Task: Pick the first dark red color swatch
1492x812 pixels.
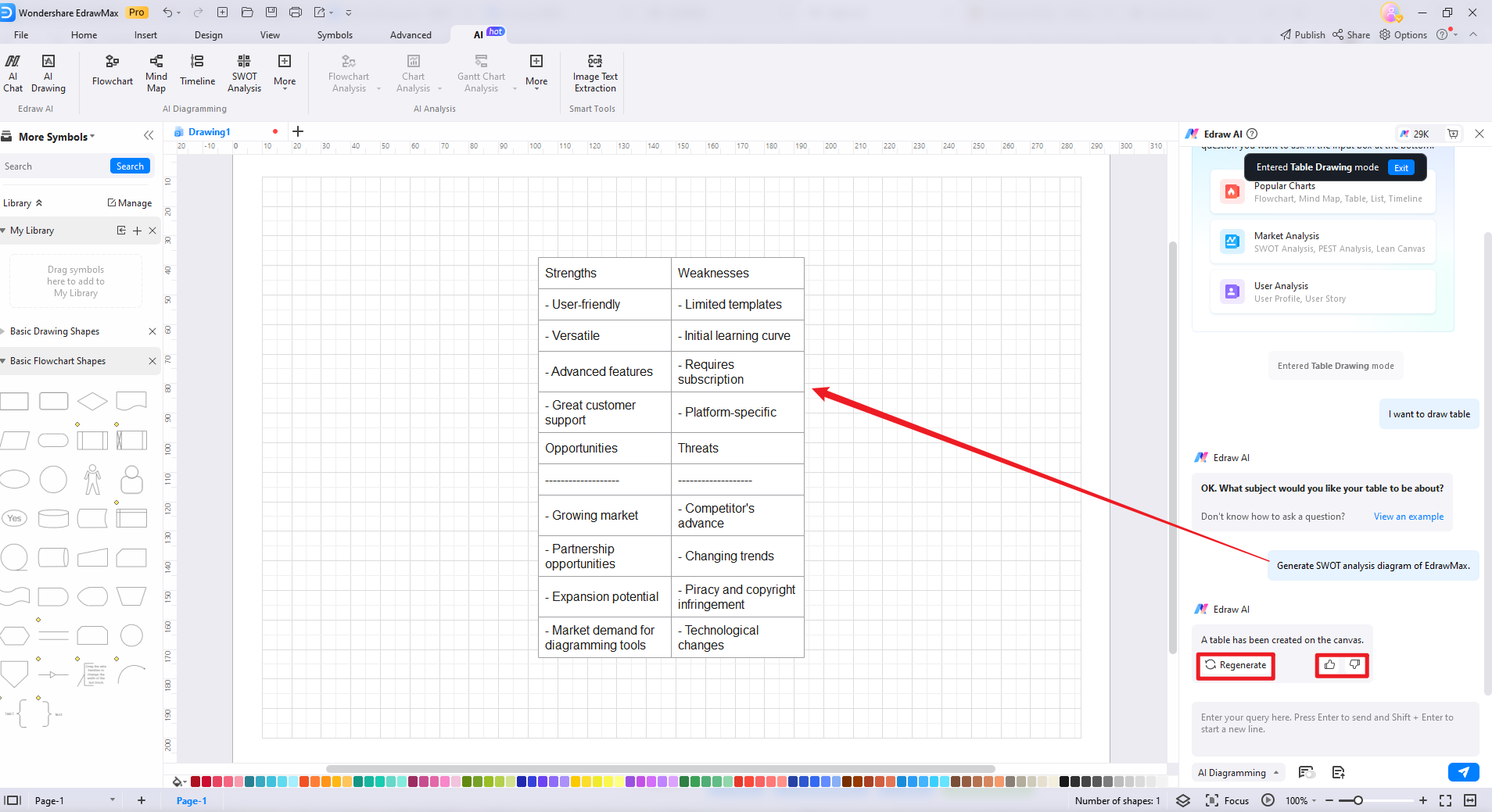Action: [195, 782]
